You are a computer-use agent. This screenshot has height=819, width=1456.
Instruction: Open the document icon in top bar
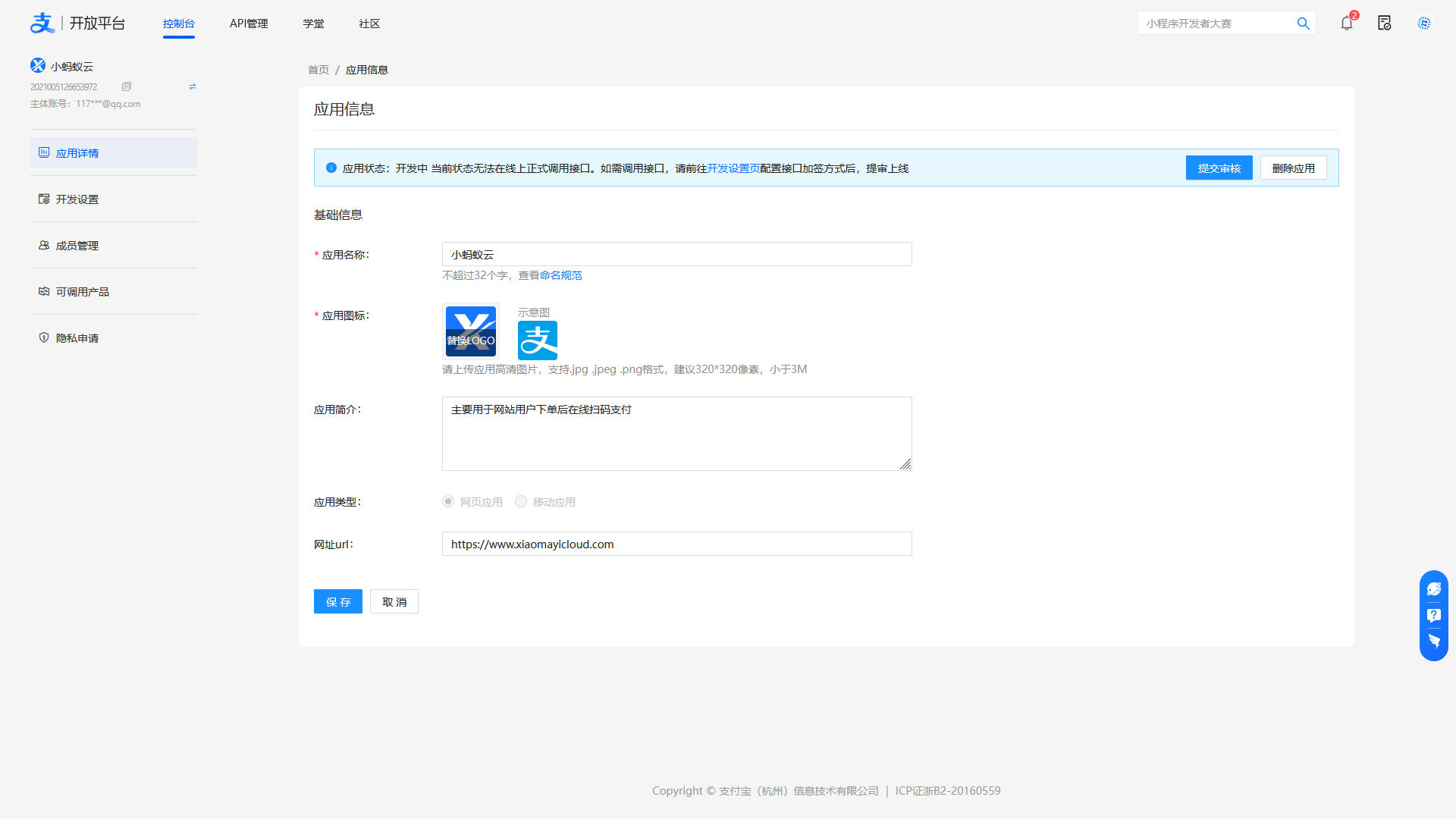tap(1385, 23)
